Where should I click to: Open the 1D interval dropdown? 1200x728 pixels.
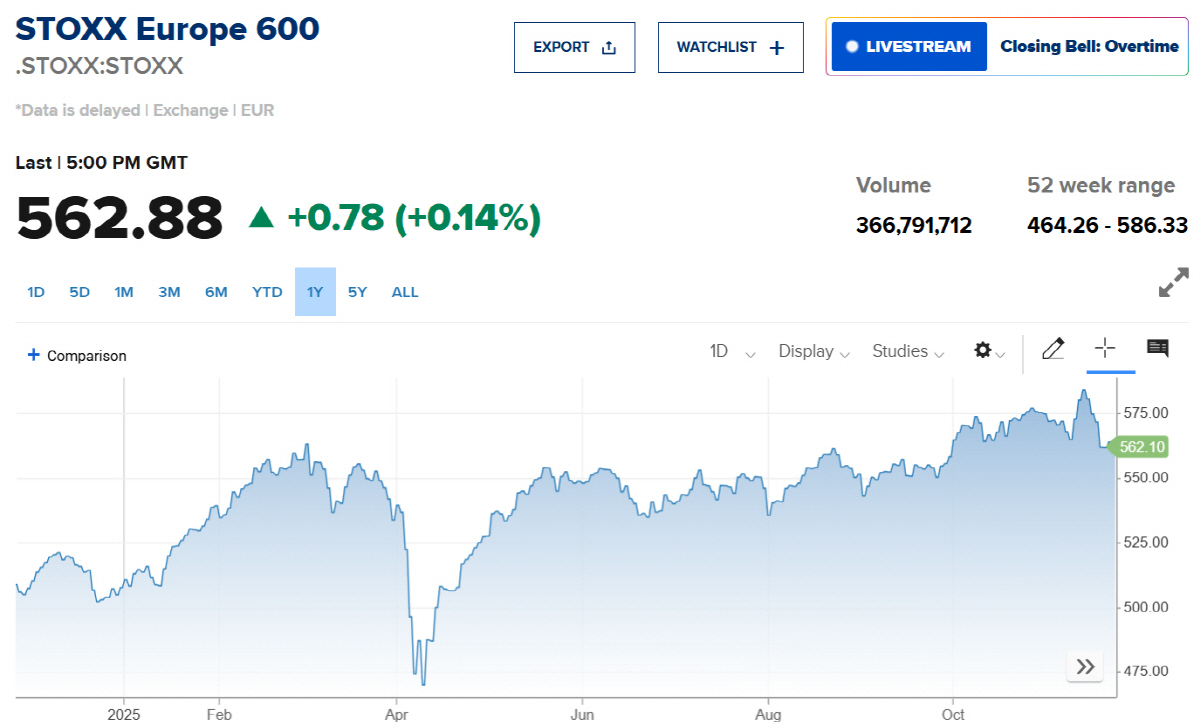[731, 351]
